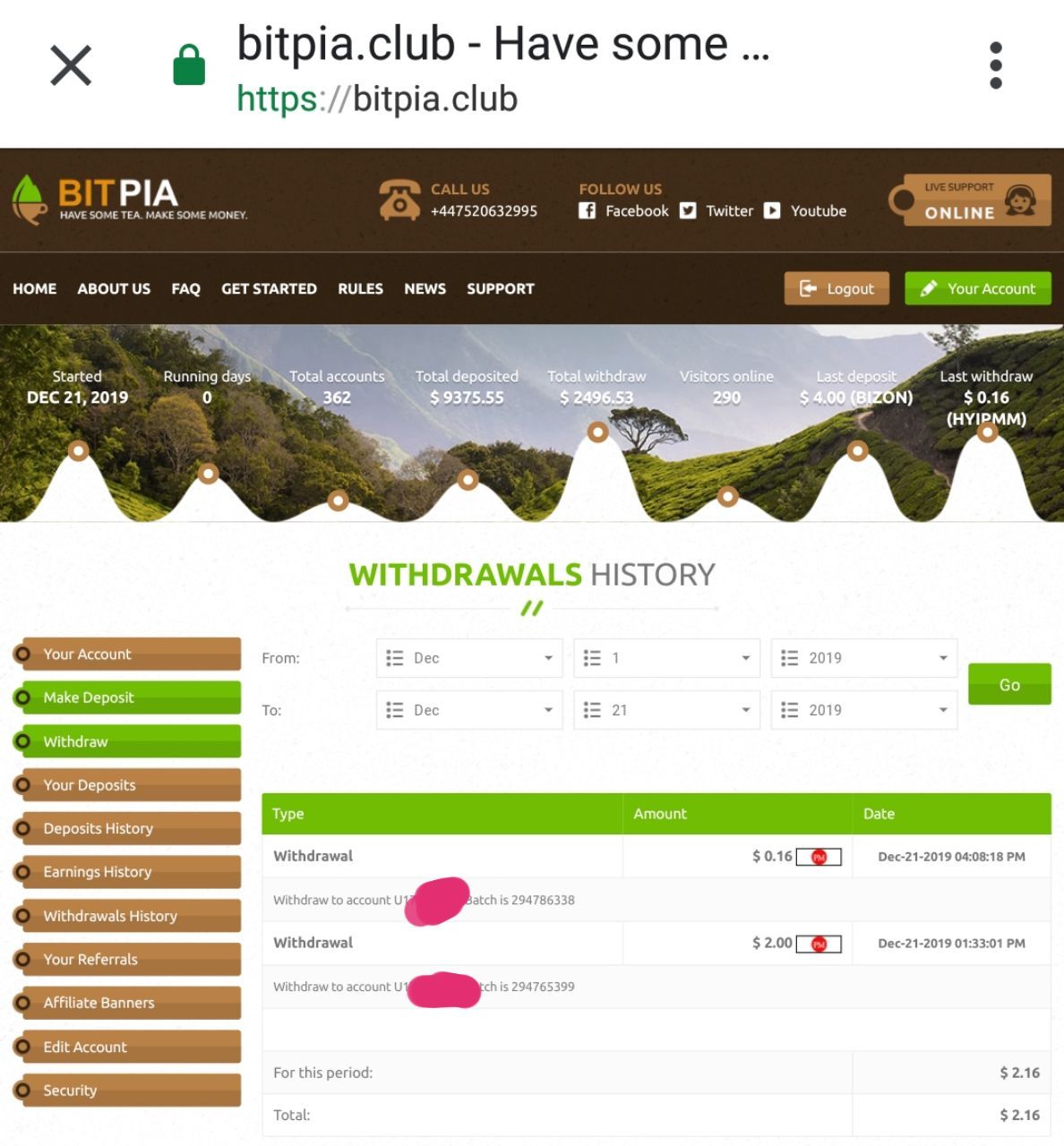Screen dimensions: 1064x1146
Task: Expand the From month dropdown
Action: click(469, 658)
